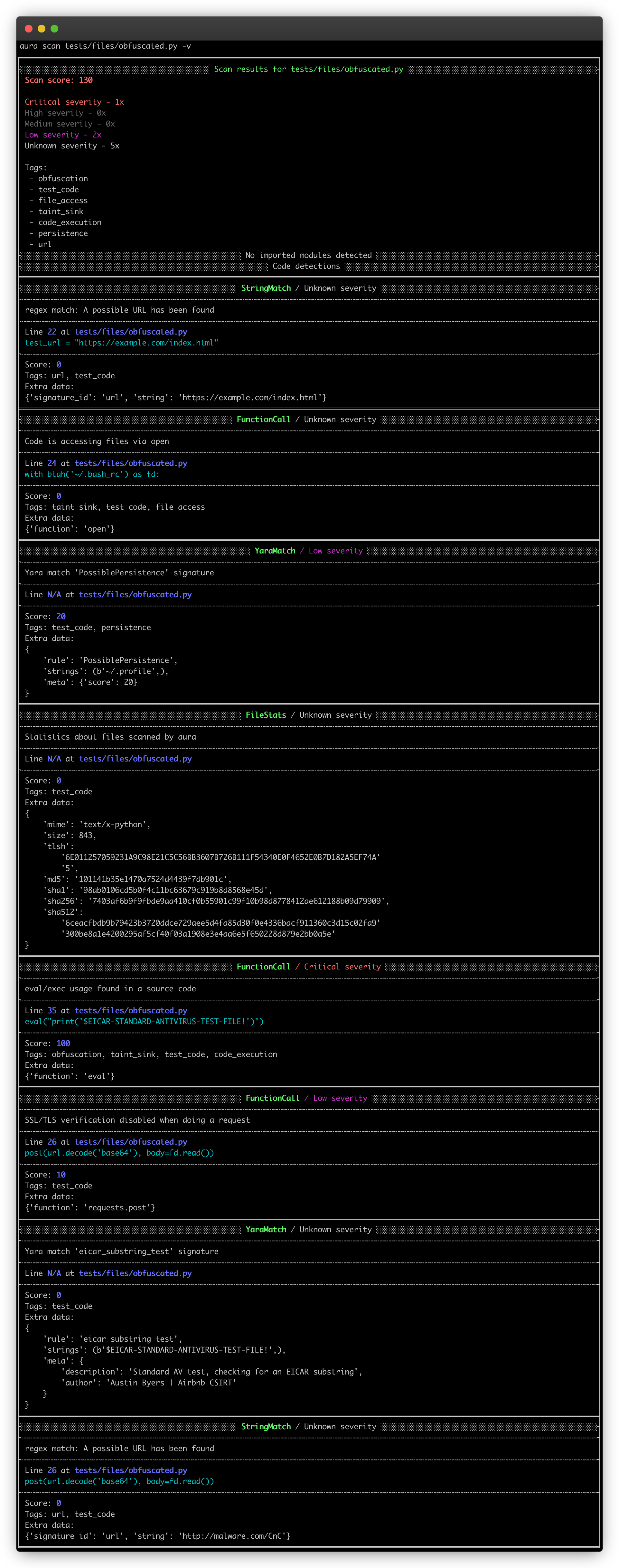Click the 'No imported modules detected' header
Image resolution: width=619 pixels, height=1568 pixels.
click(x=308, y=256)
